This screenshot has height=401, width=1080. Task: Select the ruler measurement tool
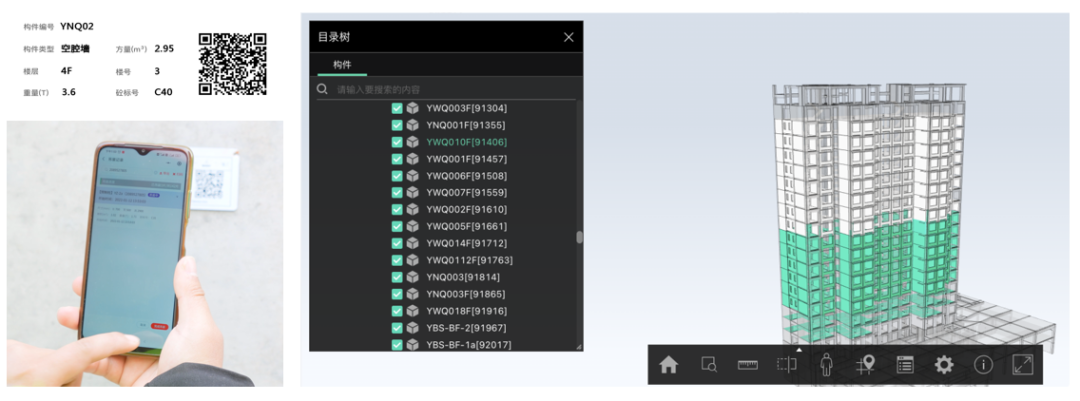point(747,365)
